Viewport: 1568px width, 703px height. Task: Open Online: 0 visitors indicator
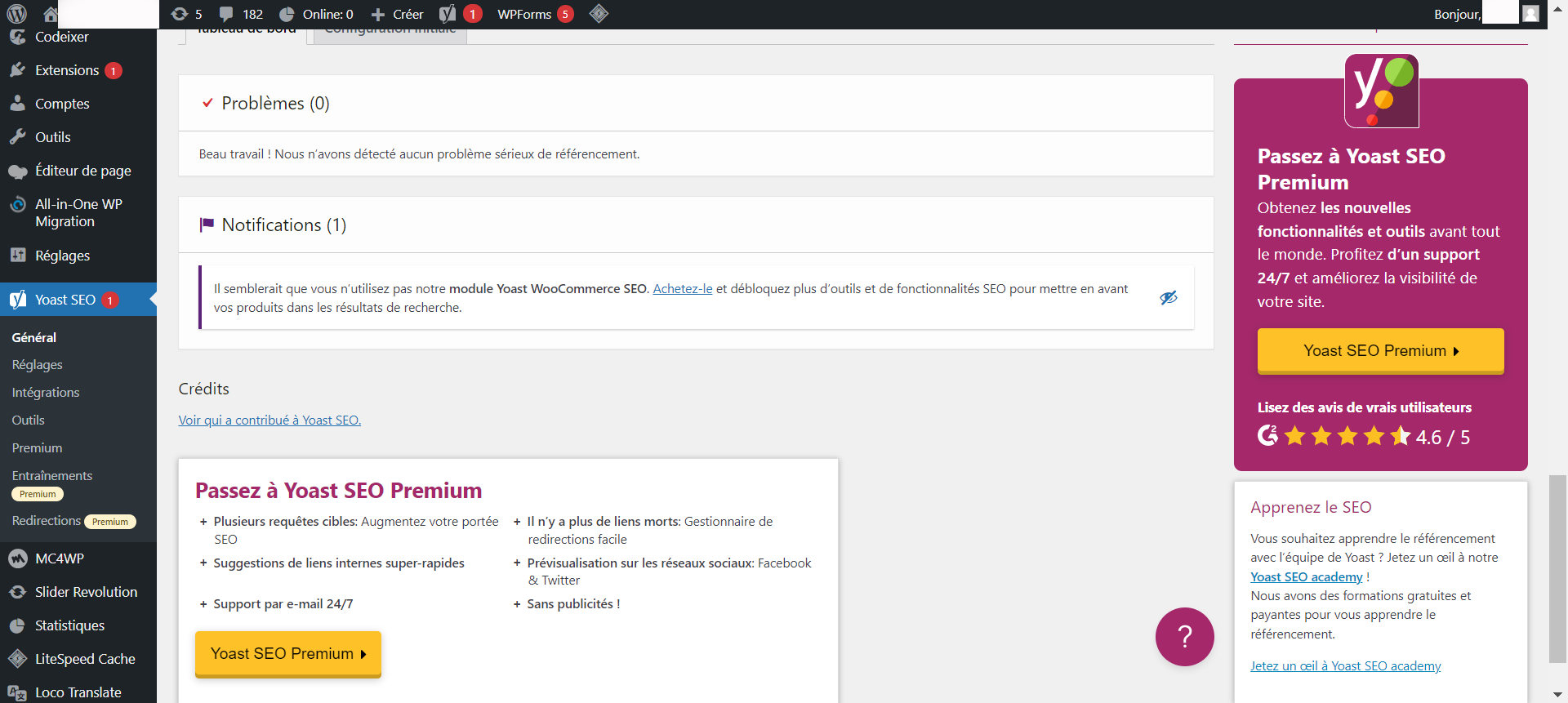(316, 14)
